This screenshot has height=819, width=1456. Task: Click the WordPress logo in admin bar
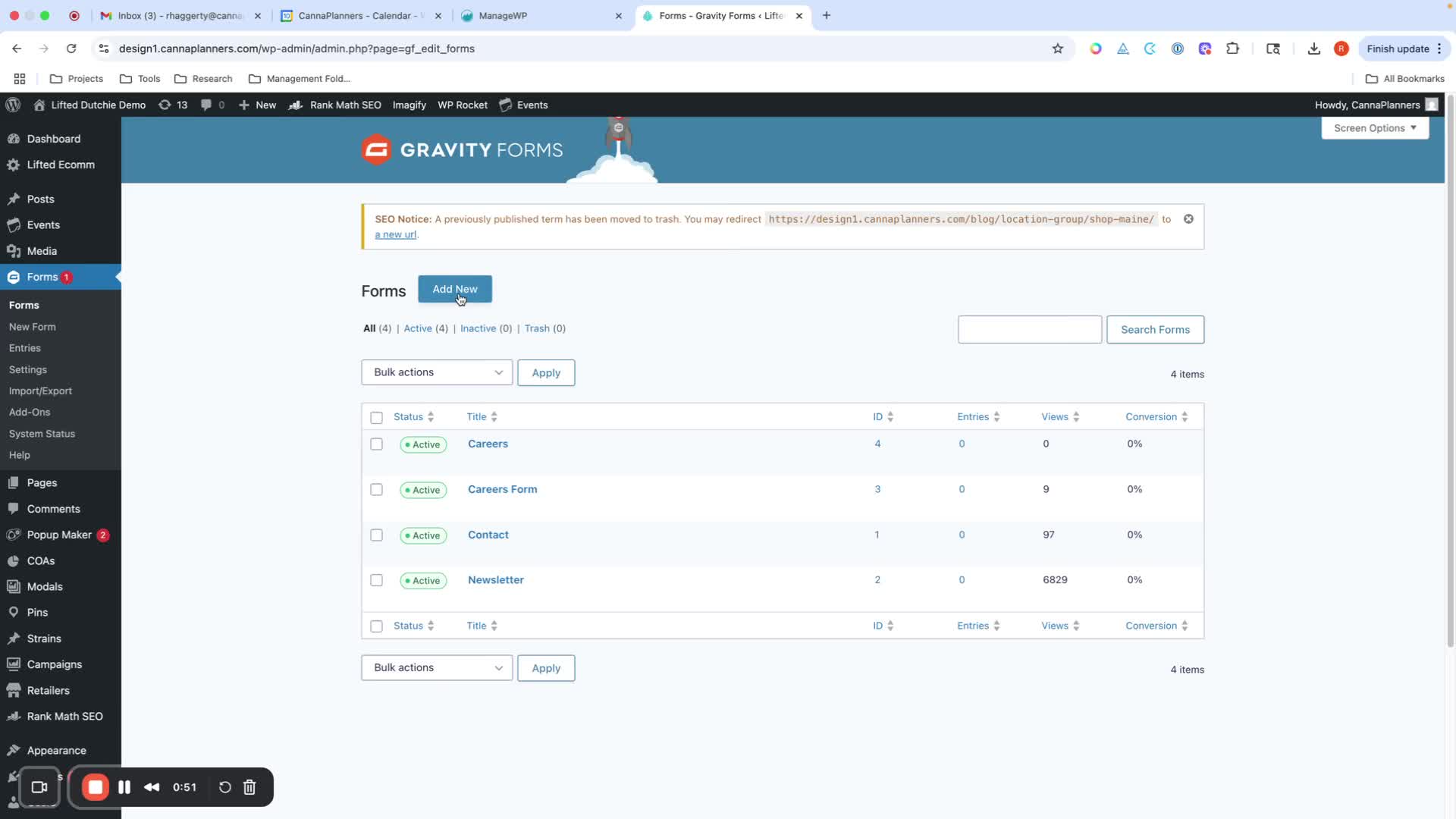[13, 105]
